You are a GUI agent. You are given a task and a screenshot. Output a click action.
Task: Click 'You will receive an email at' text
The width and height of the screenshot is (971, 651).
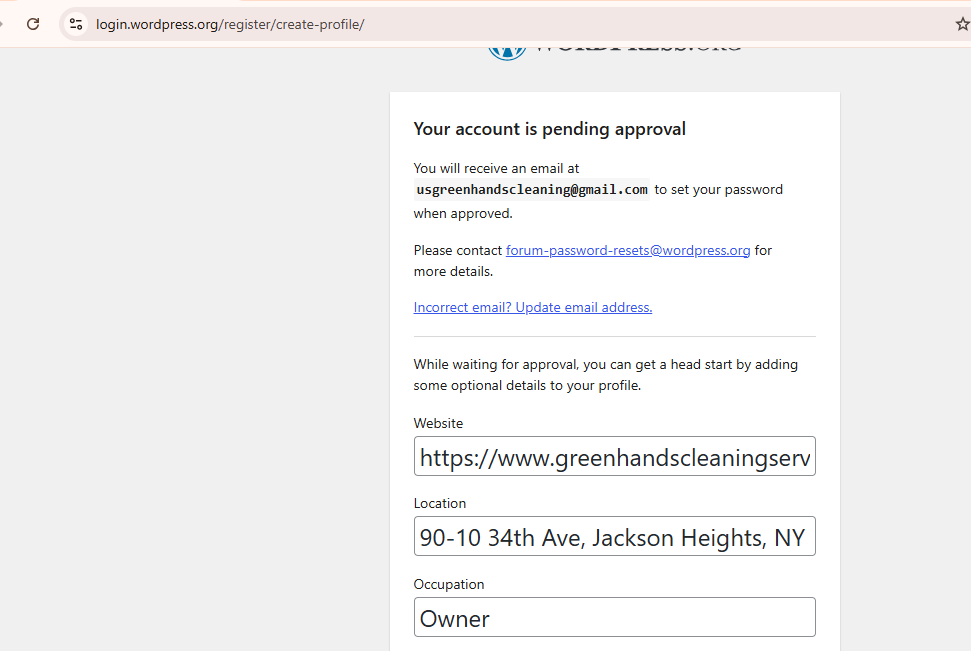point(496,168)
